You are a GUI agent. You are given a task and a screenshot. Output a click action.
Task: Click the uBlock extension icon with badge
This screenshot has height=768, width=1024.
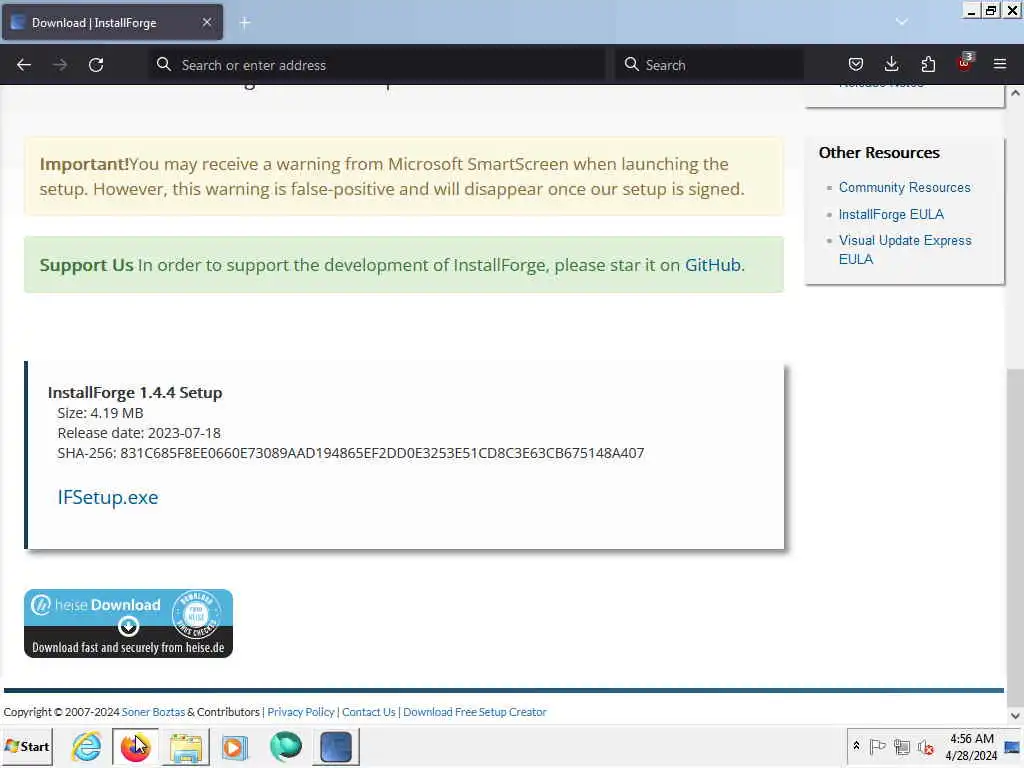(x=965, y=63)
